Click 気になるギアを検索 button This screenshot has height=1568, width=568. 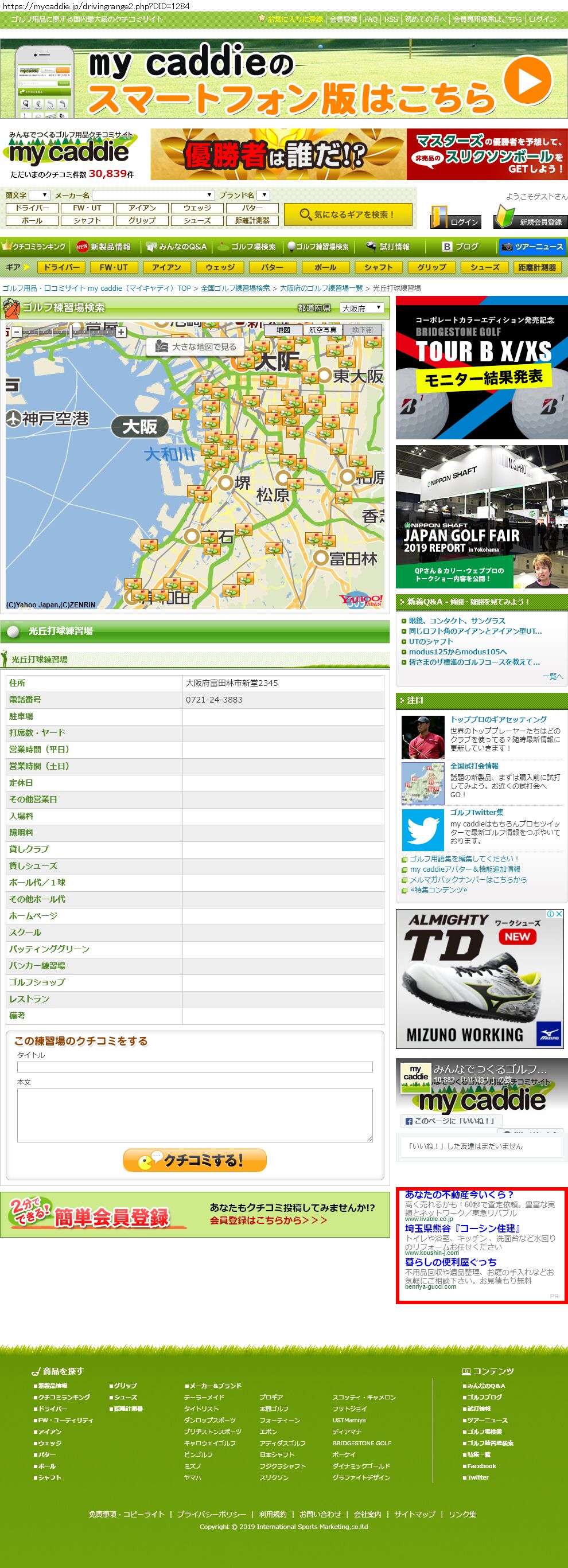[x=348, y=214]
